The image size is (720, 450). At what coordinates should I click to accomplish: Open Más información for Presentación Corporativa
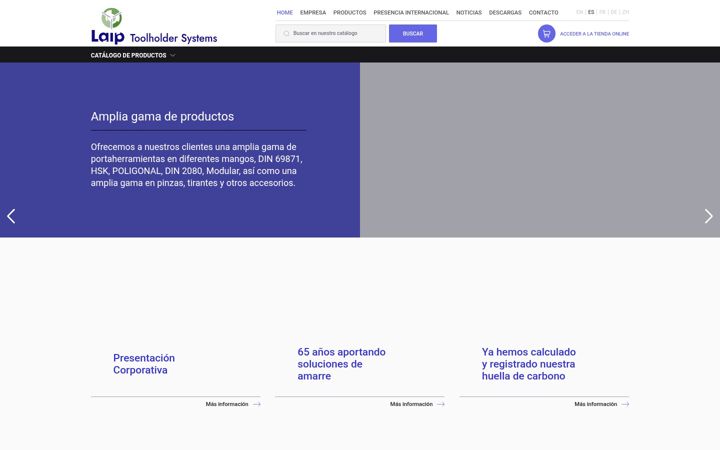tap(227, 404)
